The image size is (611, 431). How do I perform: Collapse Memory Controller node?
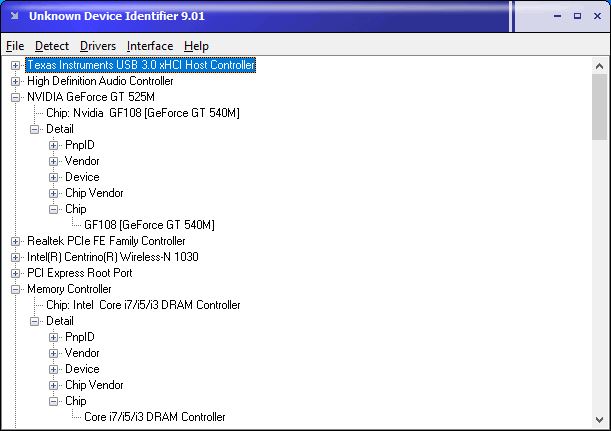[x=15, y=289]
